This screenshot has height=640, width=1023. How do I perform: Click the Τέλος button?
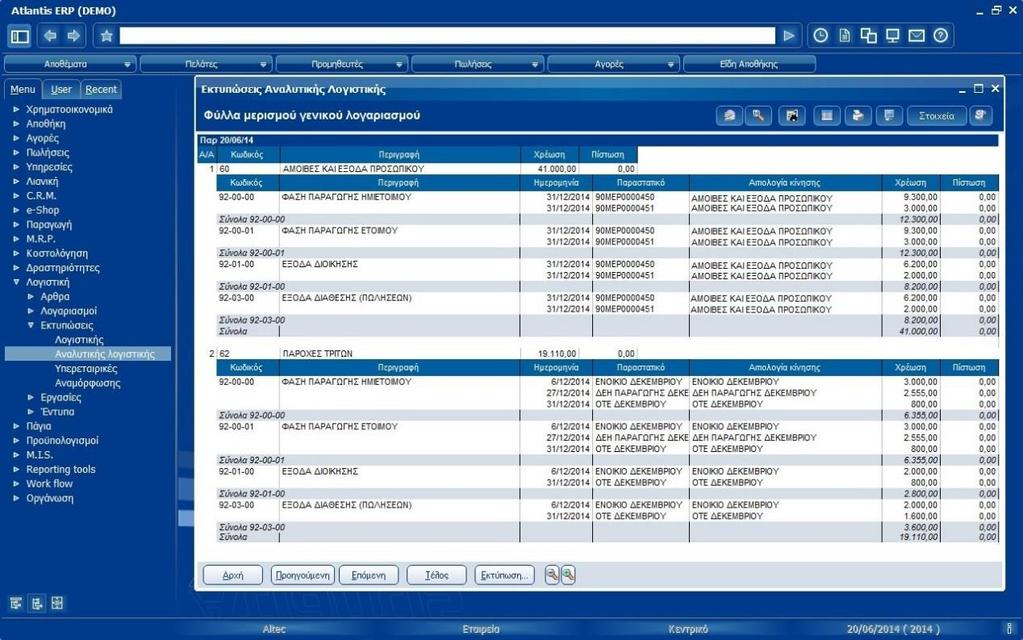[x=436, y=575]
